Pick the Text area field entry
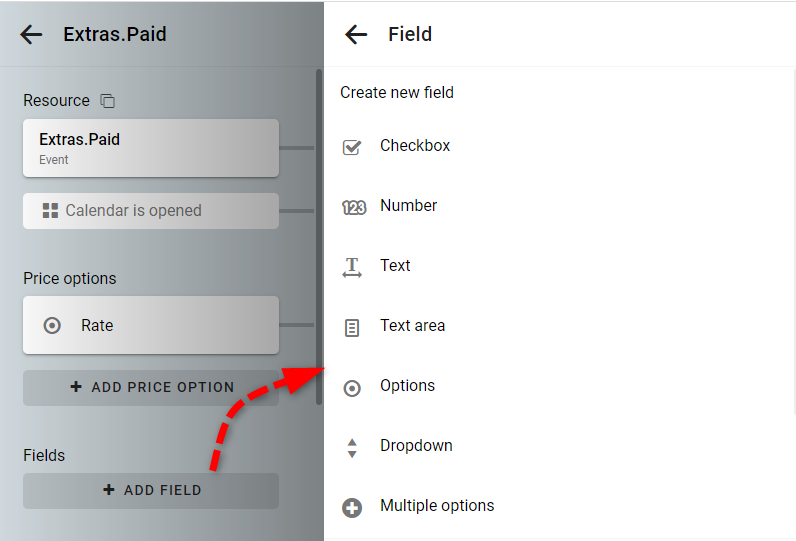The height and width of the screenshot is (541, 796). [x=560, y=325]
